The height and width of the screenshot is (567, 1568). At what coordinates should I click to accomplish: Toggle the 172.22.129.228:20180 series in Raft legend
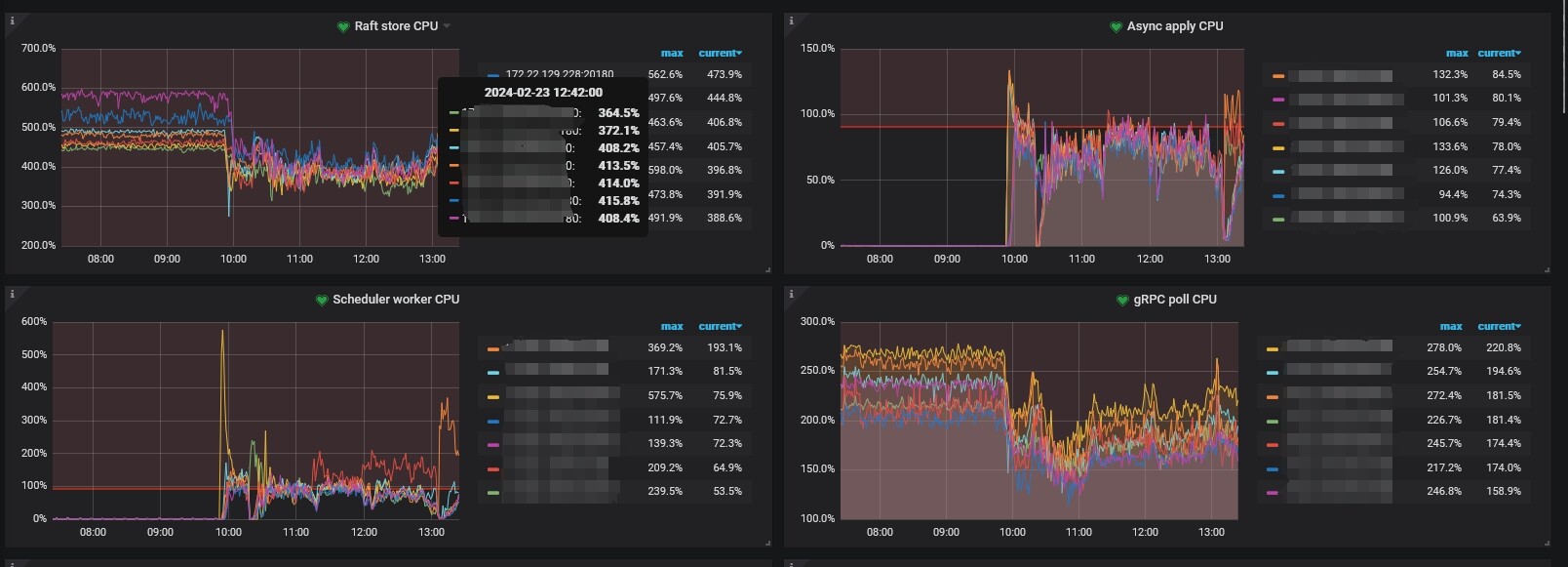coord(559,74)
